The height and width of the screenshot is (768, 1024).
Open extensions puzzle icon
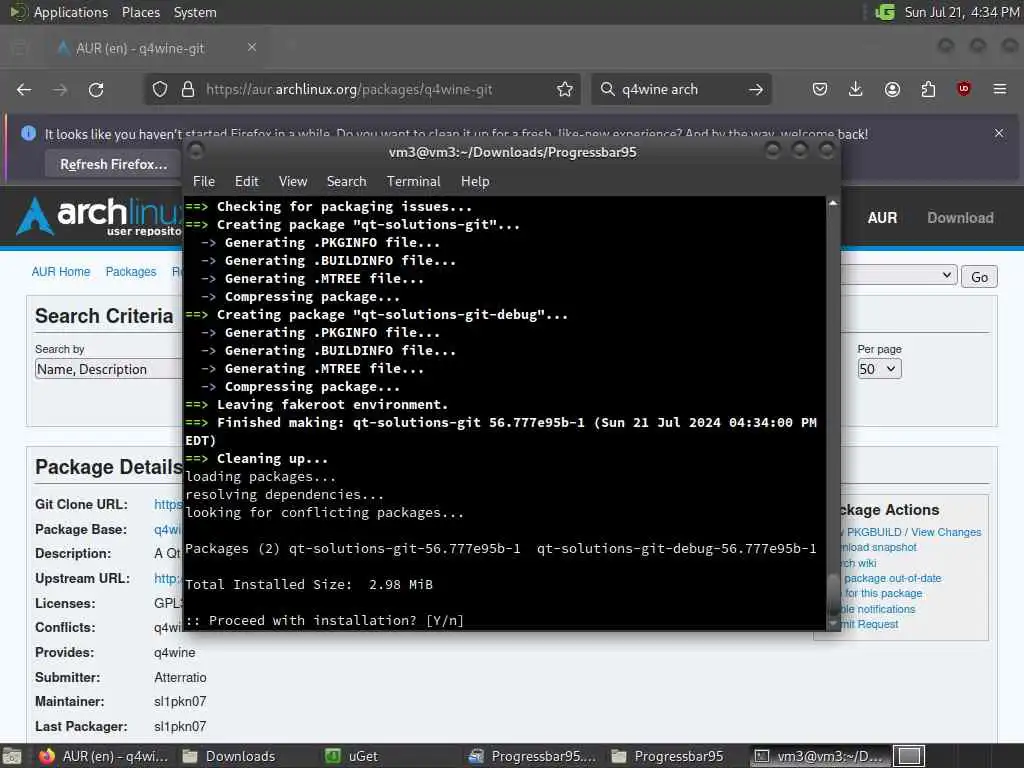coord(928,89)
